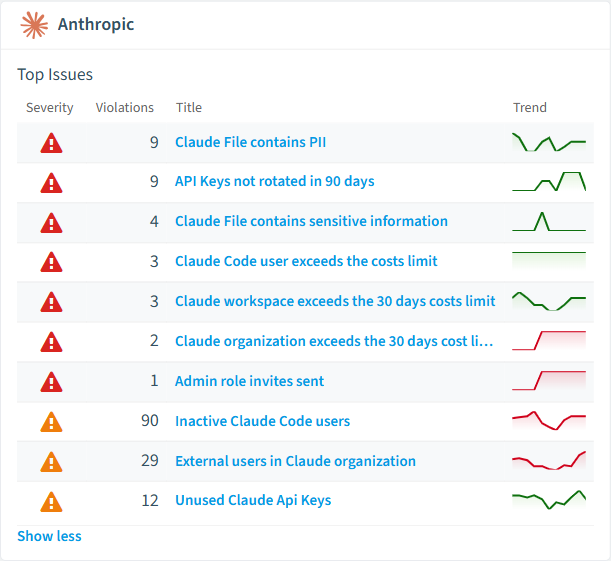The image size is (611, 561).
Task: Click severity icon for Claude organization cost limit row
Action: point(51,342)
